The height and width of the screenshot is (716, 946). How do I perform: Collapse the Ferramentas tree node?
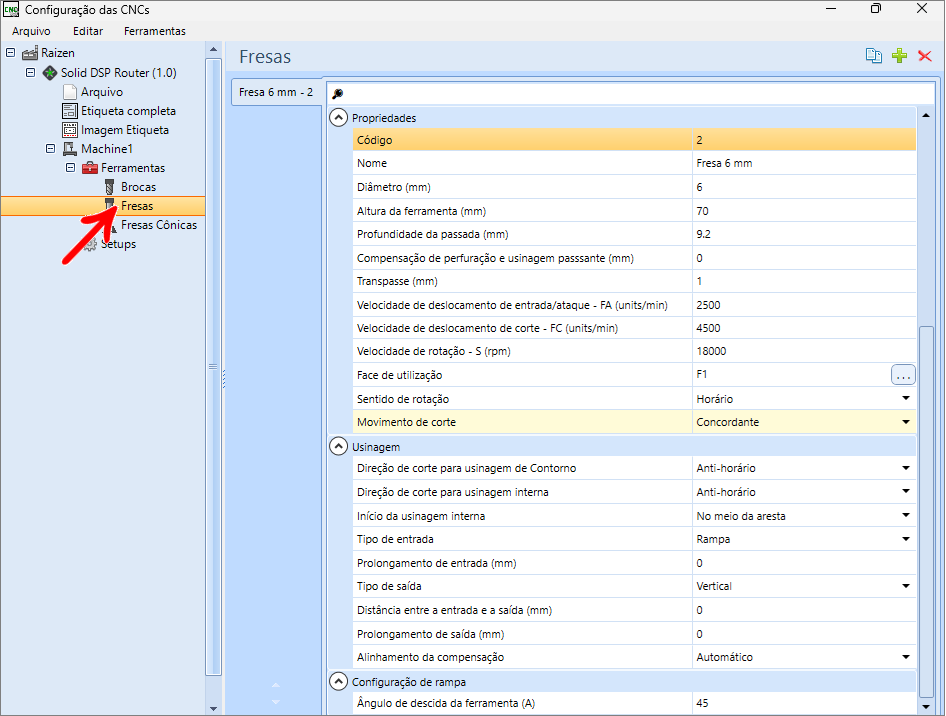pyautogui.click(x=71, y=168)
